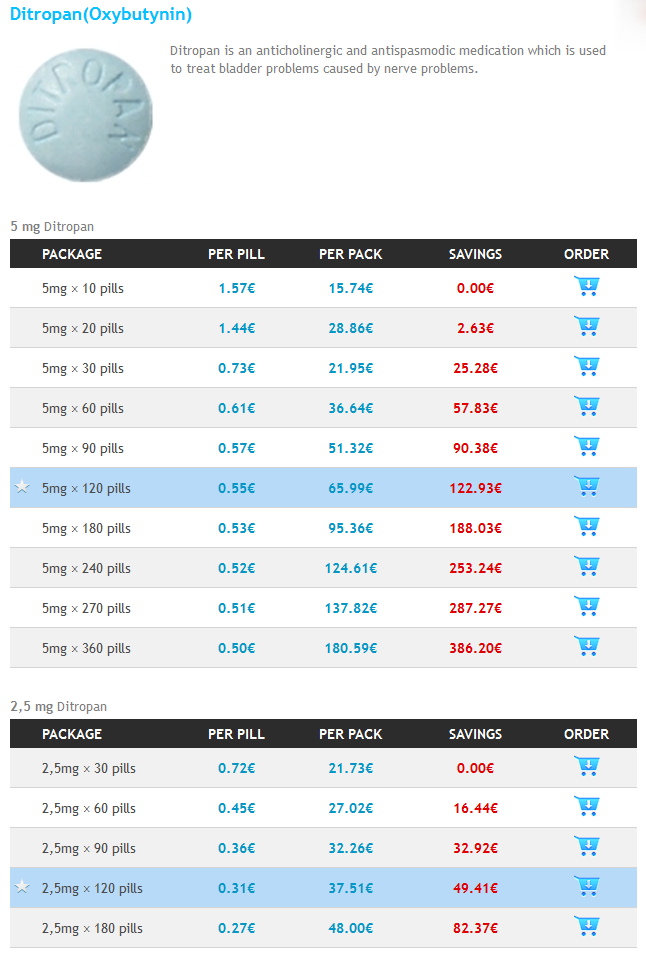Order the 5mg × 60 pills package
The width and height of the screenshot is (646, 953).
point(586,407)
